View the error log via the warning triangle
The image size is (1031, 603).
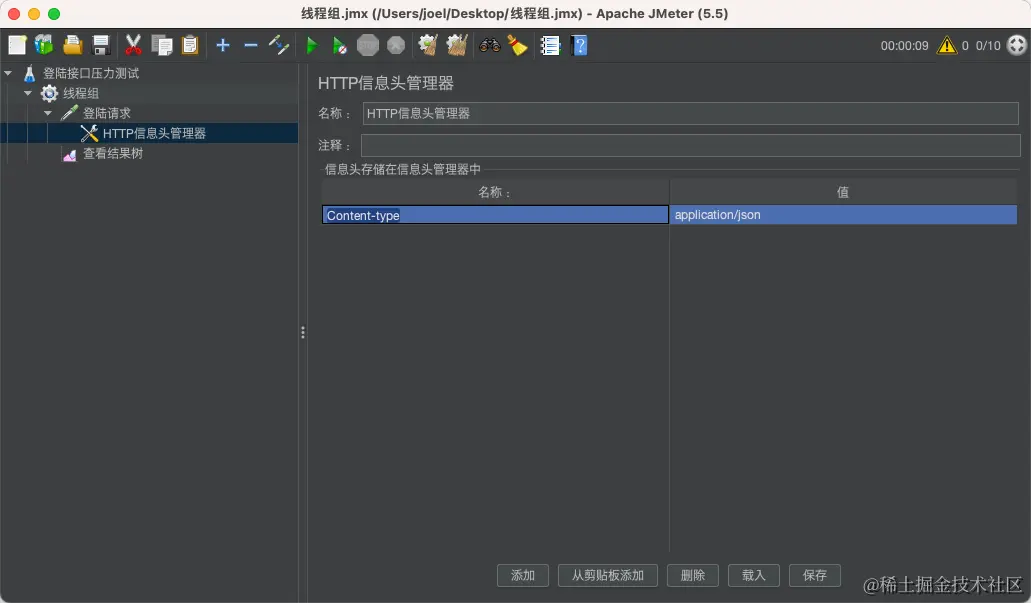click(x=946, y=45)
